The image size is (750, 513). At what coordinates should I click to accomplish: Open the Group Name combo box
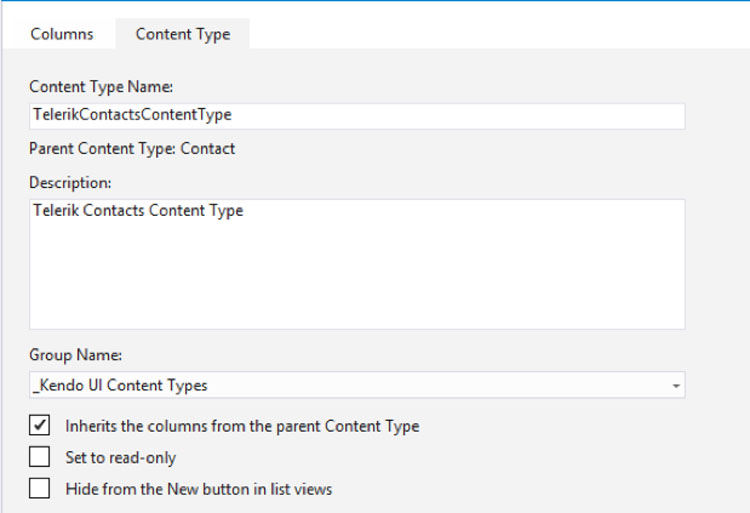[x=357, y=385]
